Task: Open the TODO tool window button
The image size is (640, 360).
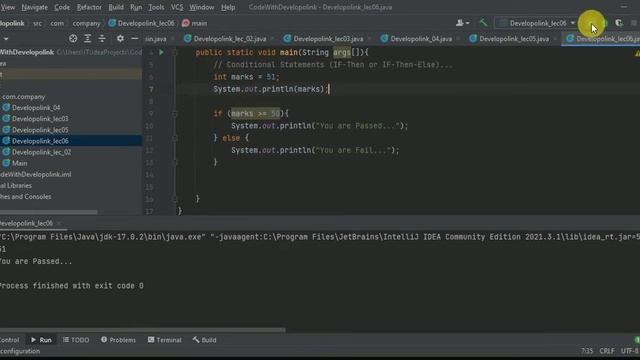Action: click(x=76, y=340)
